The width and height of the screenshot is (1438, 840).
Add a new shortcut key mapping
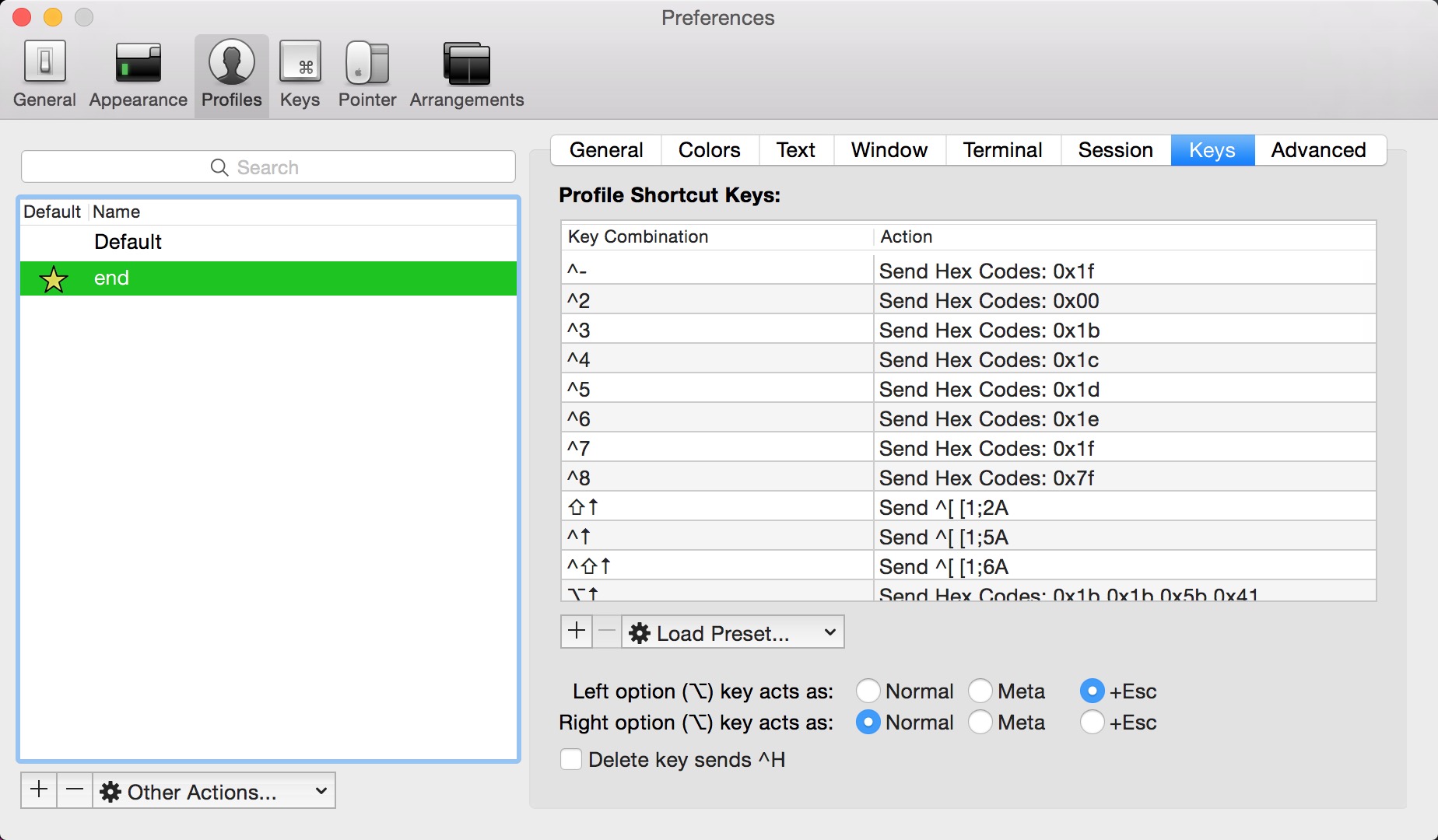tap(577, 632)
